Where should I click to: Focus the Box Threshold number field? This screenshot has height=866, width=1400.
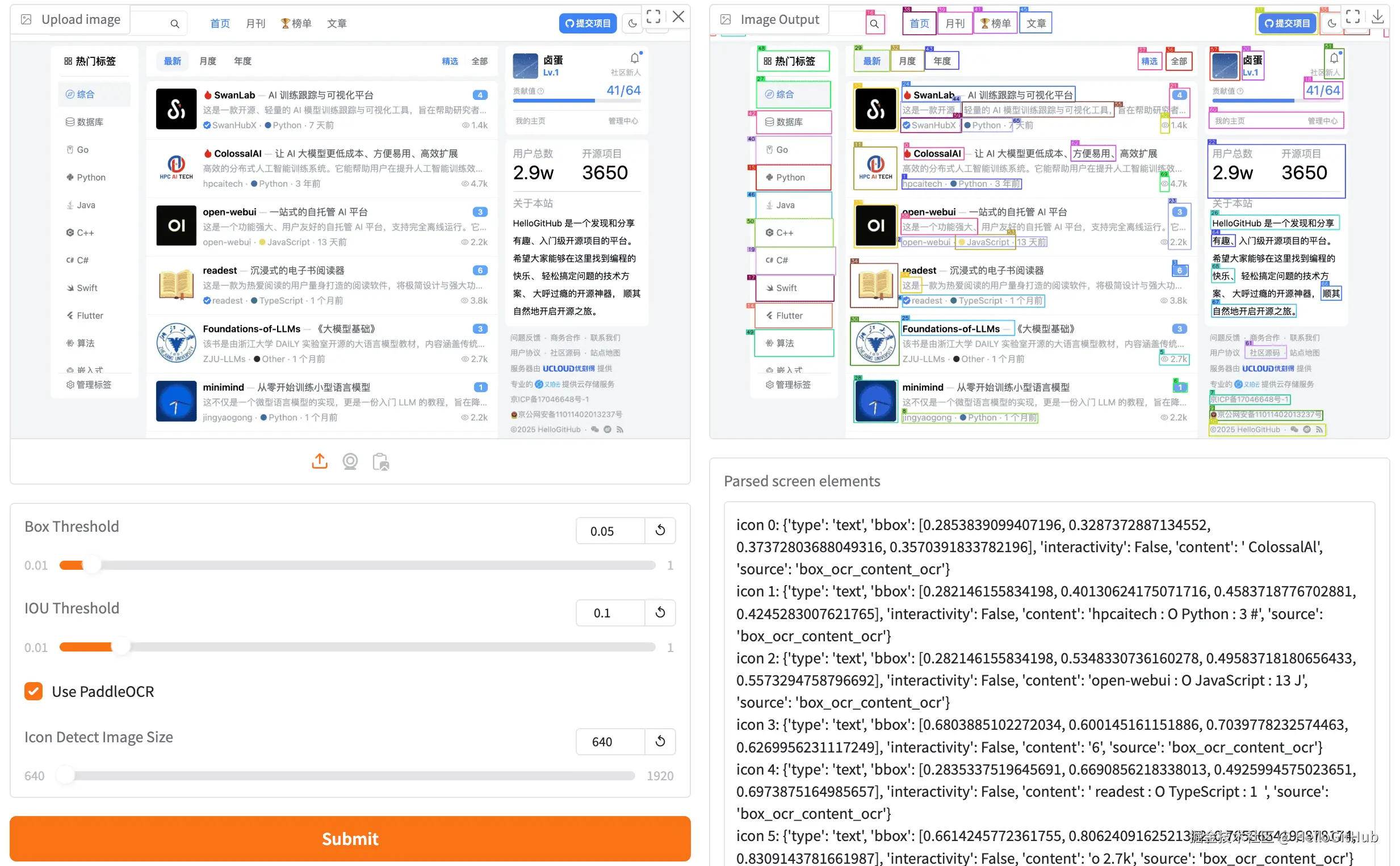610,531
